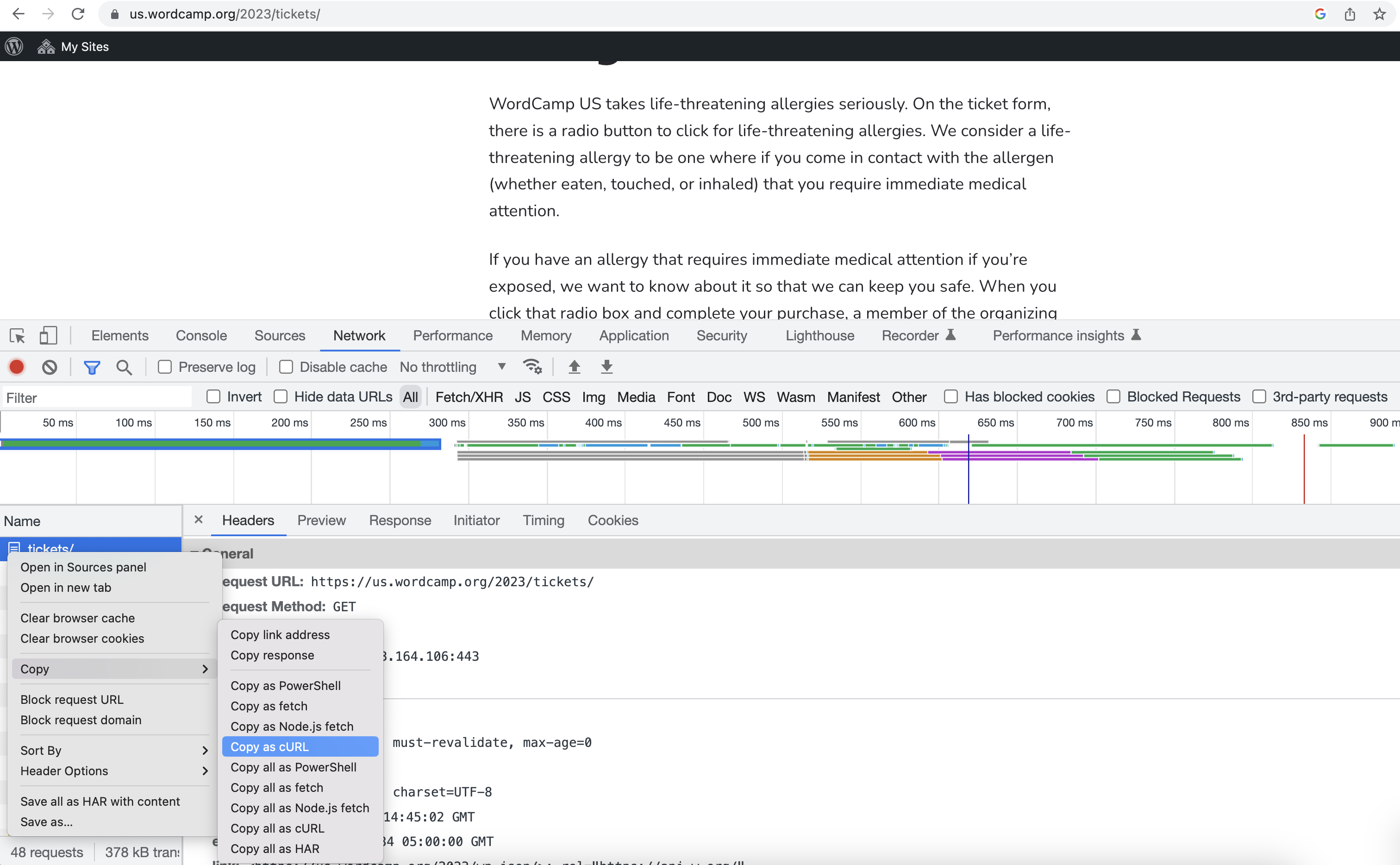The width and height of the screenshot is (1400, 865).
Task: Choose Save all as HAR with content
Action: tap(114, 801)
